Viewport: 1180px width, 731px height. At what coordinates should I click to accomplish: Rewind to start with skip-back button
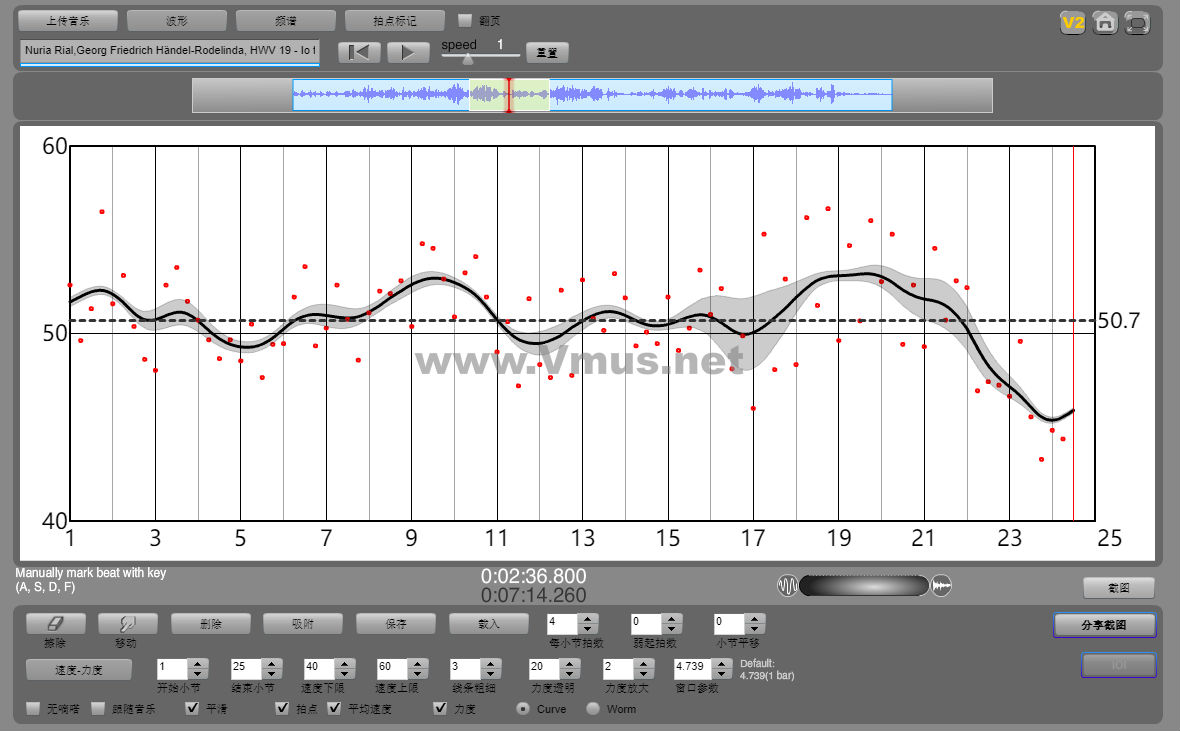[359, 53]
